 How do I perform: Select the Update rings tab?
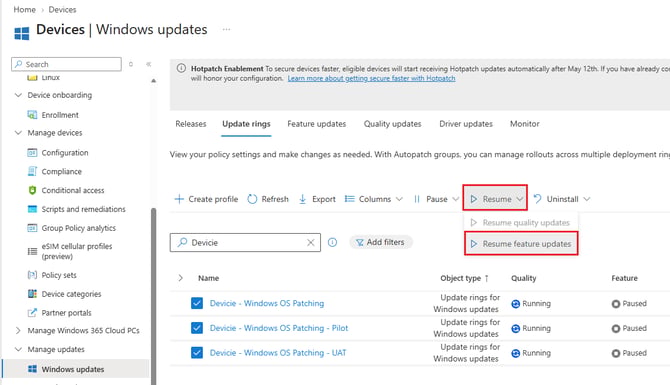click(246, 124)
